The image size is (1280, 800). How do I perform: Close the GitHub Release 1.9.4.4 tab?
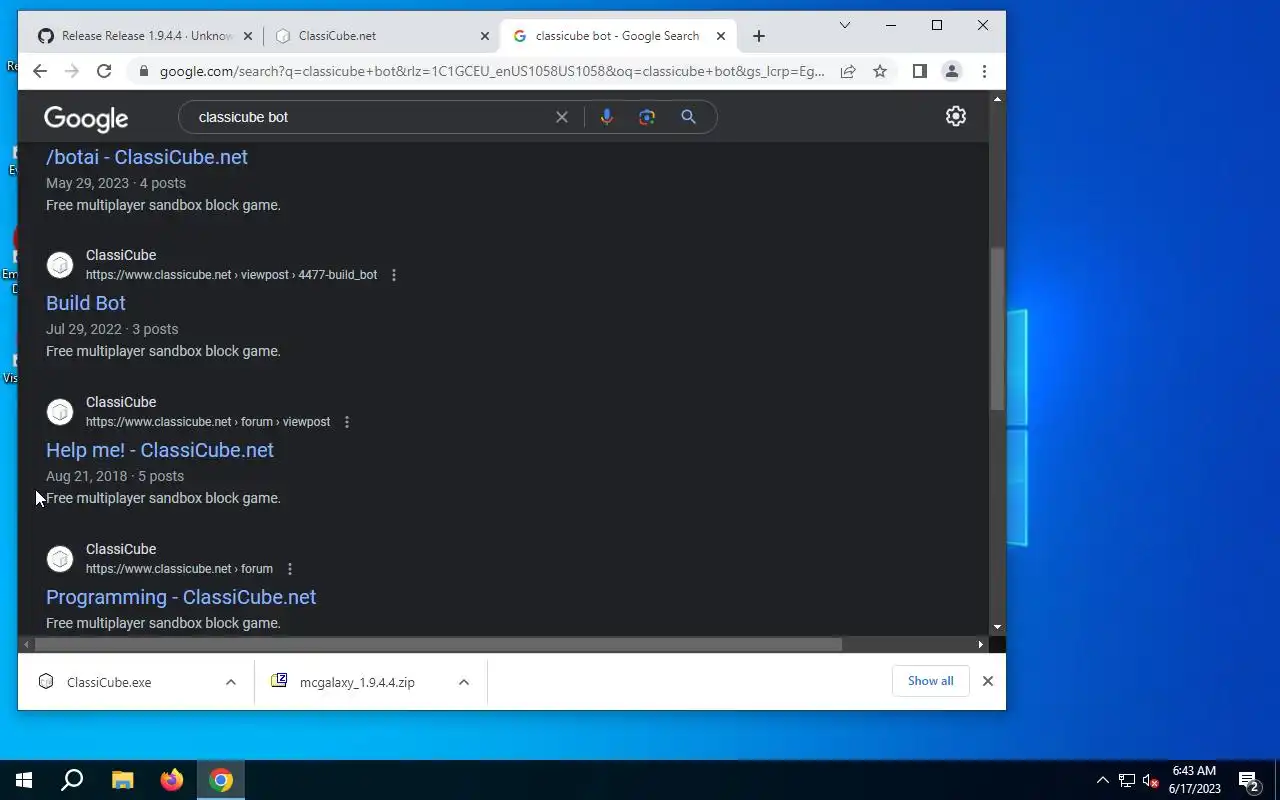(x=248, y=36)
